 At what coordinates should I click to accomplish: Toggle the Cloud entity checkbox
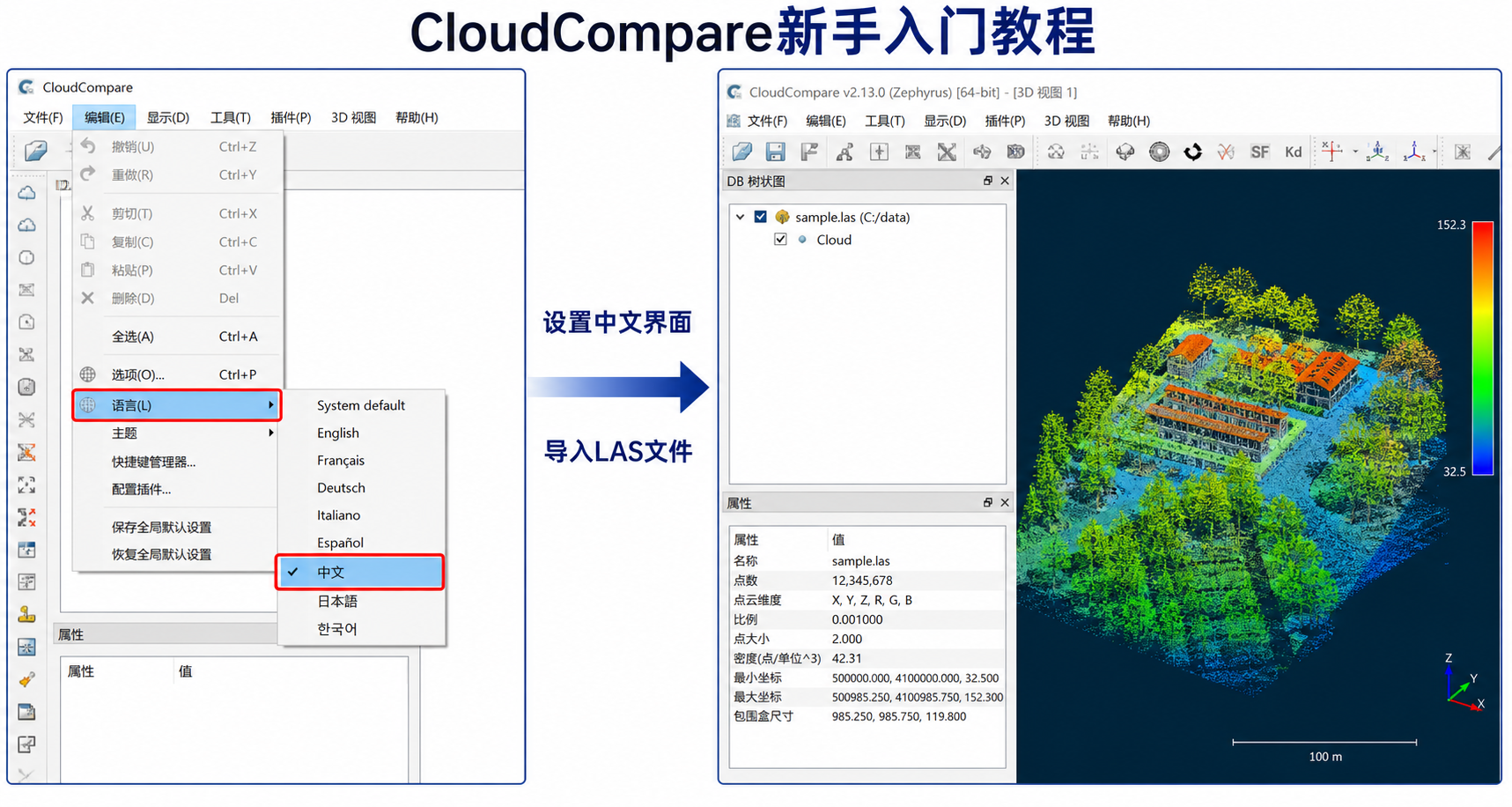point(780,240)
